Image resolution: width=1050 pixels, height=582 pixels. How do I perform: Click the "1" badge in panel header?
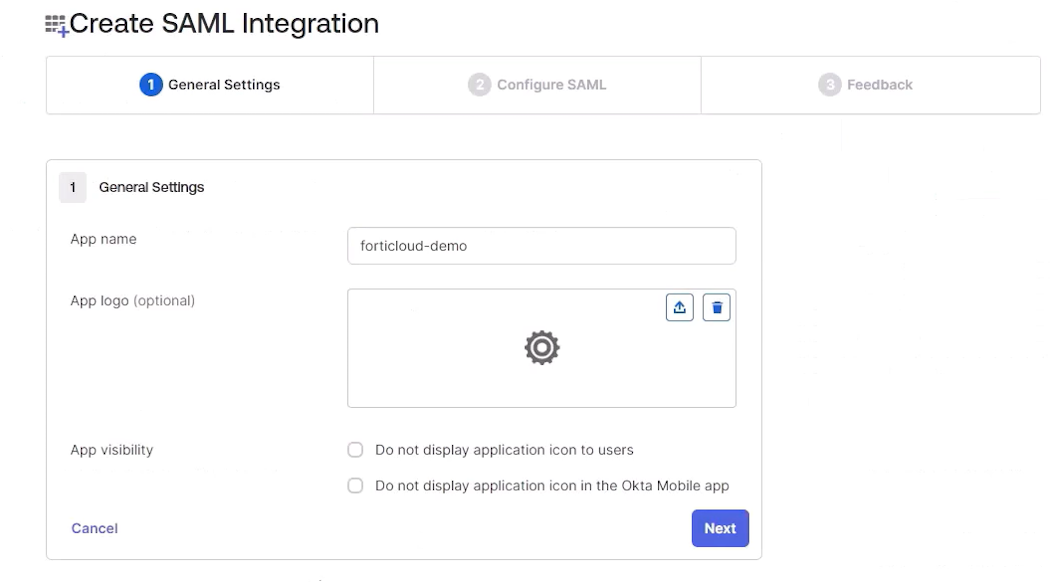coord(73,187)
